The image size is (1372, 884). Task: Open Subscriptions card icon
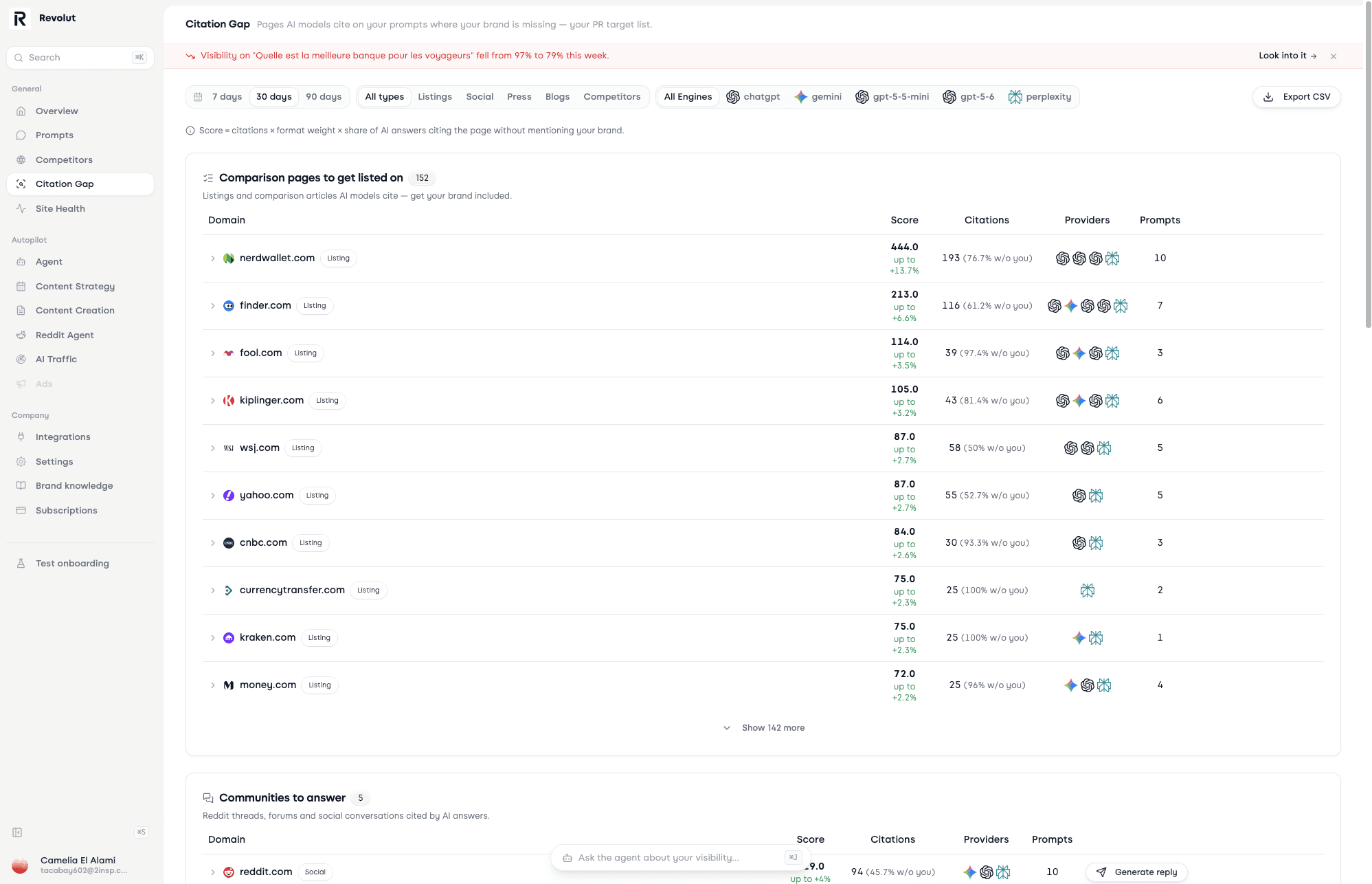(21, 511)
